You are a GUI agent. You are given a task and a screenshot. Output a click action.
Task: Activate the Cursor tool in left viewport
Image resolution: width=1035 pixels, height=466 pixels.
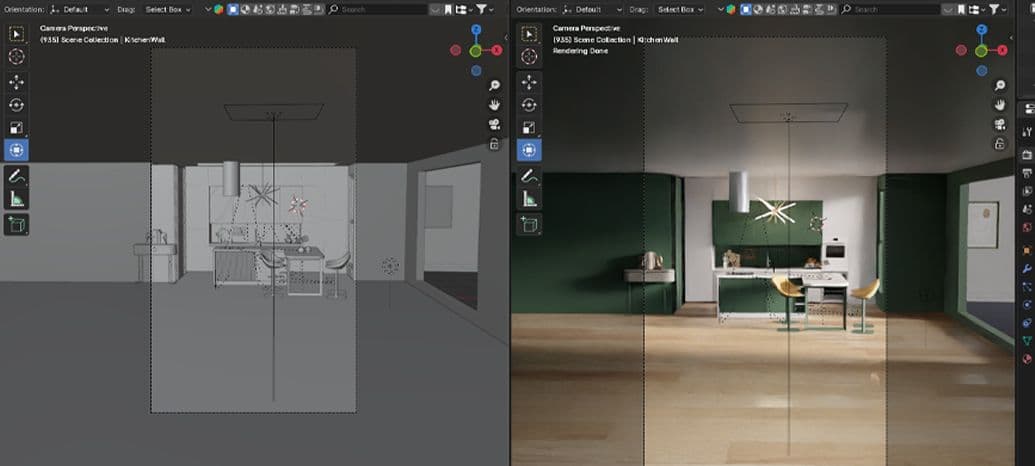[17, 57]
